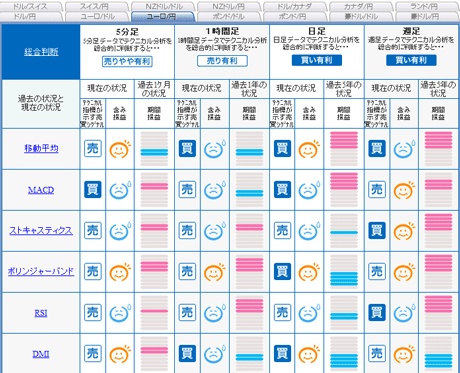This screenshot has width=460, height=373.
Task: Click the 5分足 売 signal icon in RSI row
Action: click(x=93, y=312)
